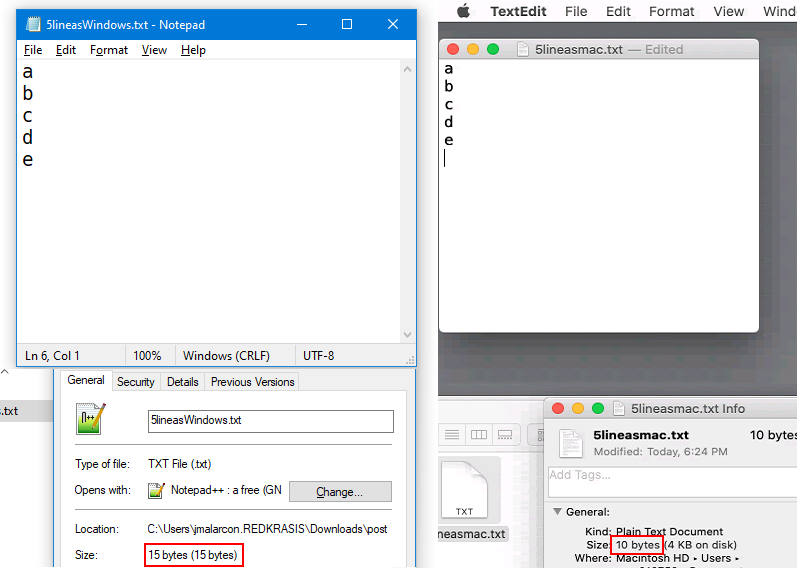Click the 5lineasmac.txt document icon in Info window
Viewport: 797px width, 568px height.
tap(571, 443)
